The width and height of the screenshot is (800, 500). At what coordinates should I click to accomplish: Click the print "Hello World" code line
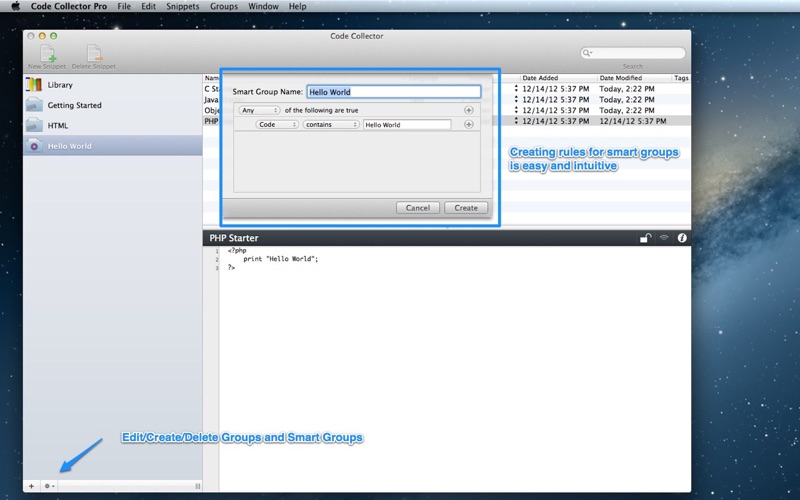(x=281, y=259)
